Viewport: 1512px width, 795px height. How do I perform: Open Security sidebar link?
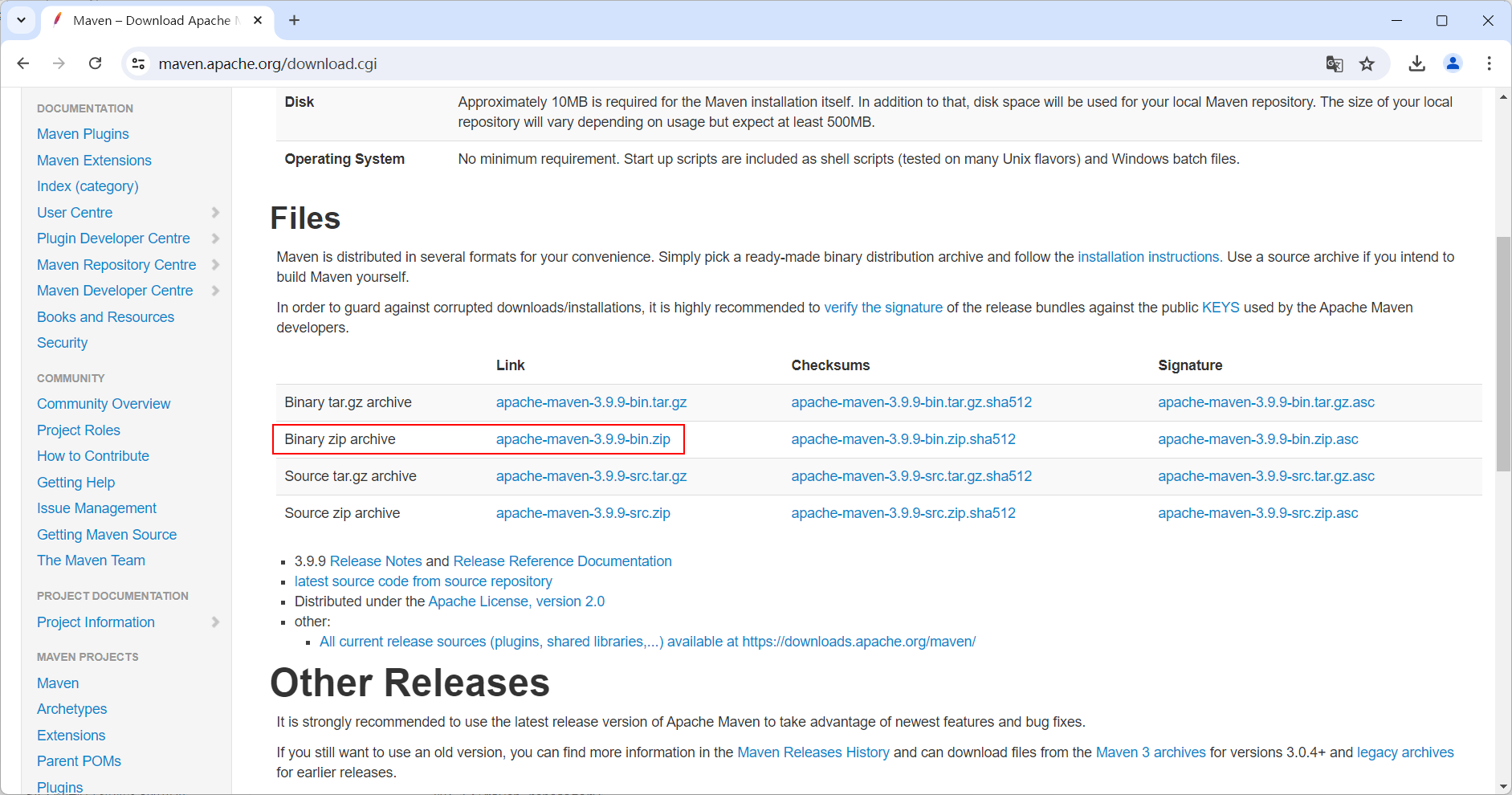pyautogui.click(x=62, y=343)
